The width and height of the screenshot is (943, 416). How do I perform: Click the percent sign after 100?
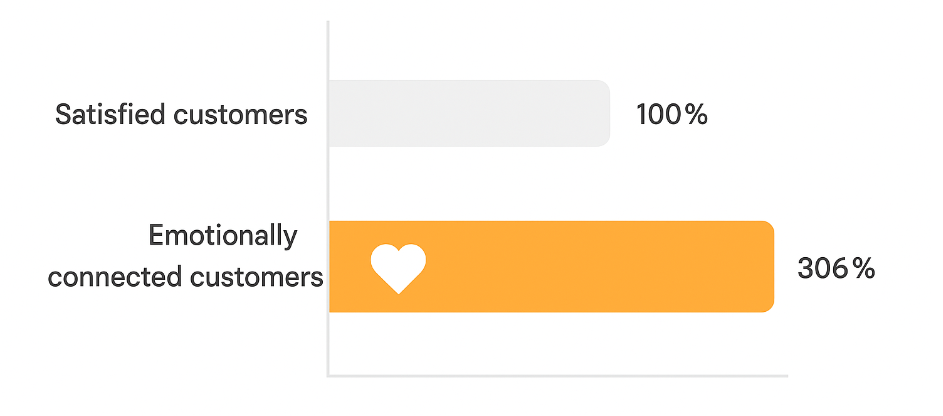click(x=695, y=115)
